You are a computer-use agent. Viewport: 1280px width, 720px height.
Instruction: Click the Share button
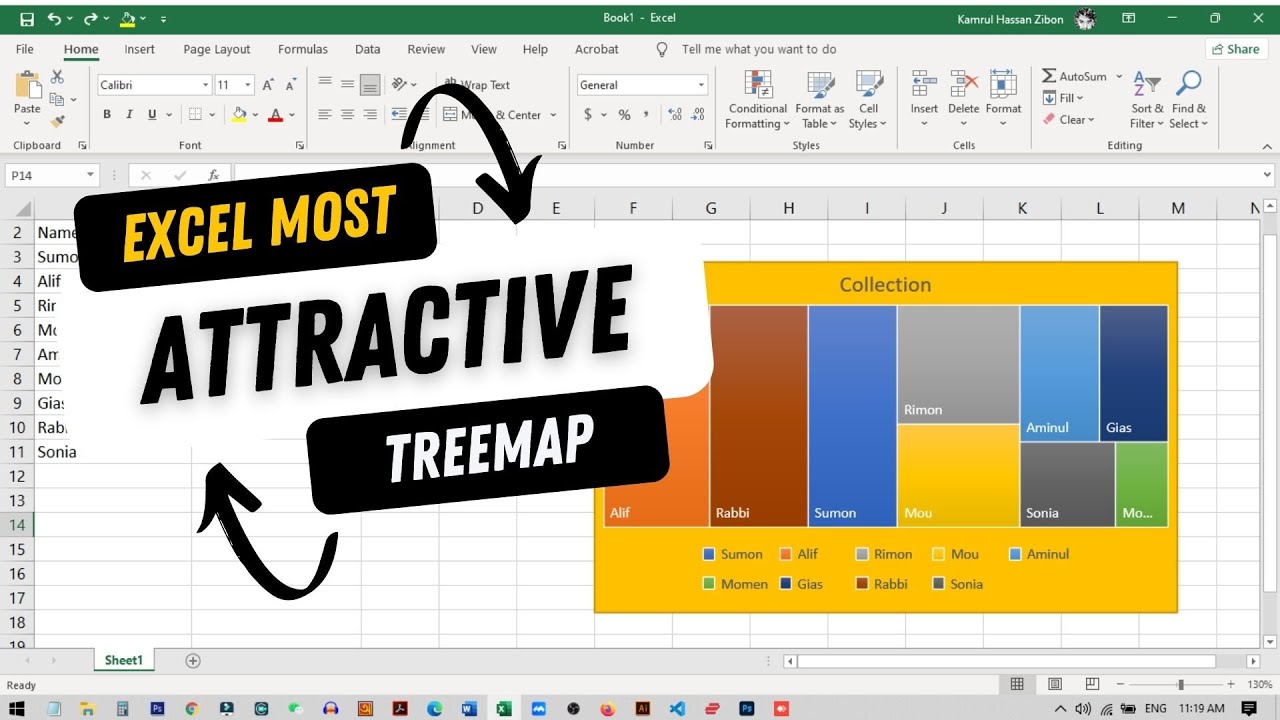[x=1234, y=49]
